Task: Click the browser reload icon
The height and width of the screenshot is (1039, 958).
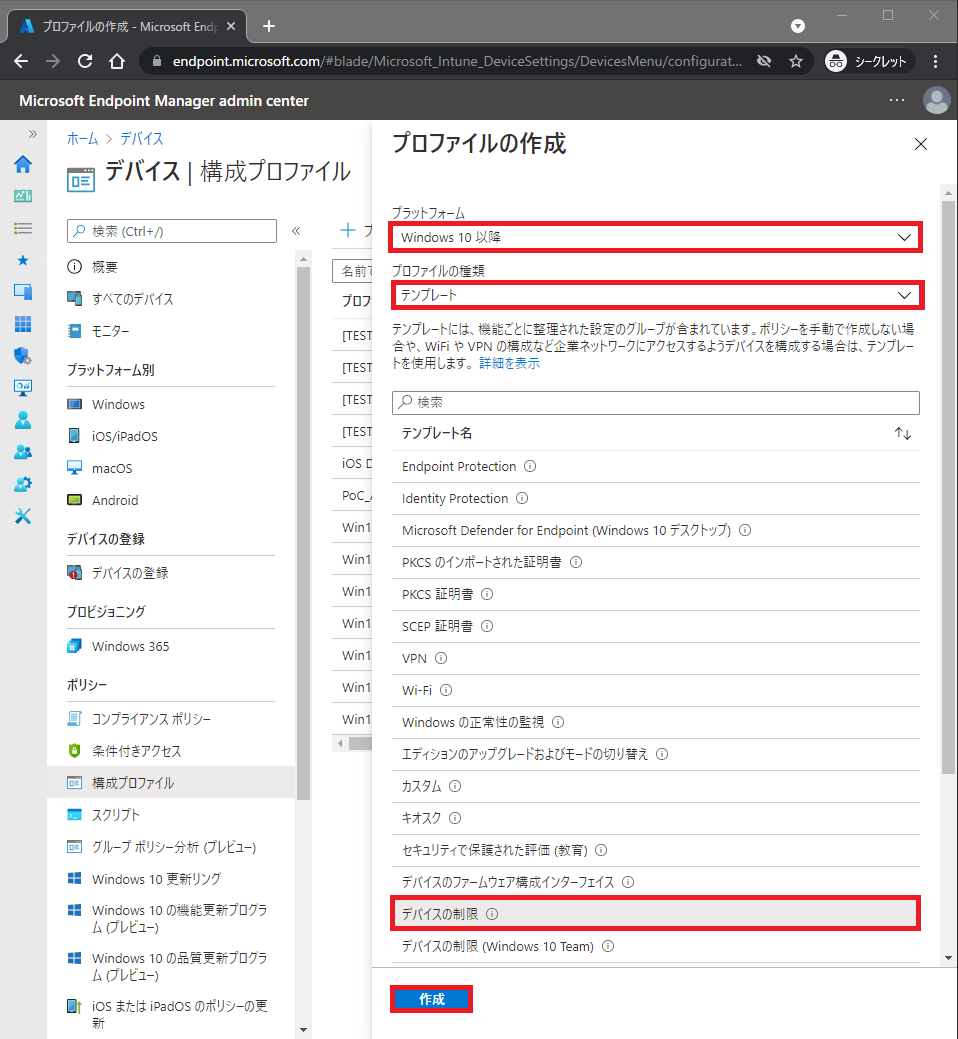Action: pos(85,62)
